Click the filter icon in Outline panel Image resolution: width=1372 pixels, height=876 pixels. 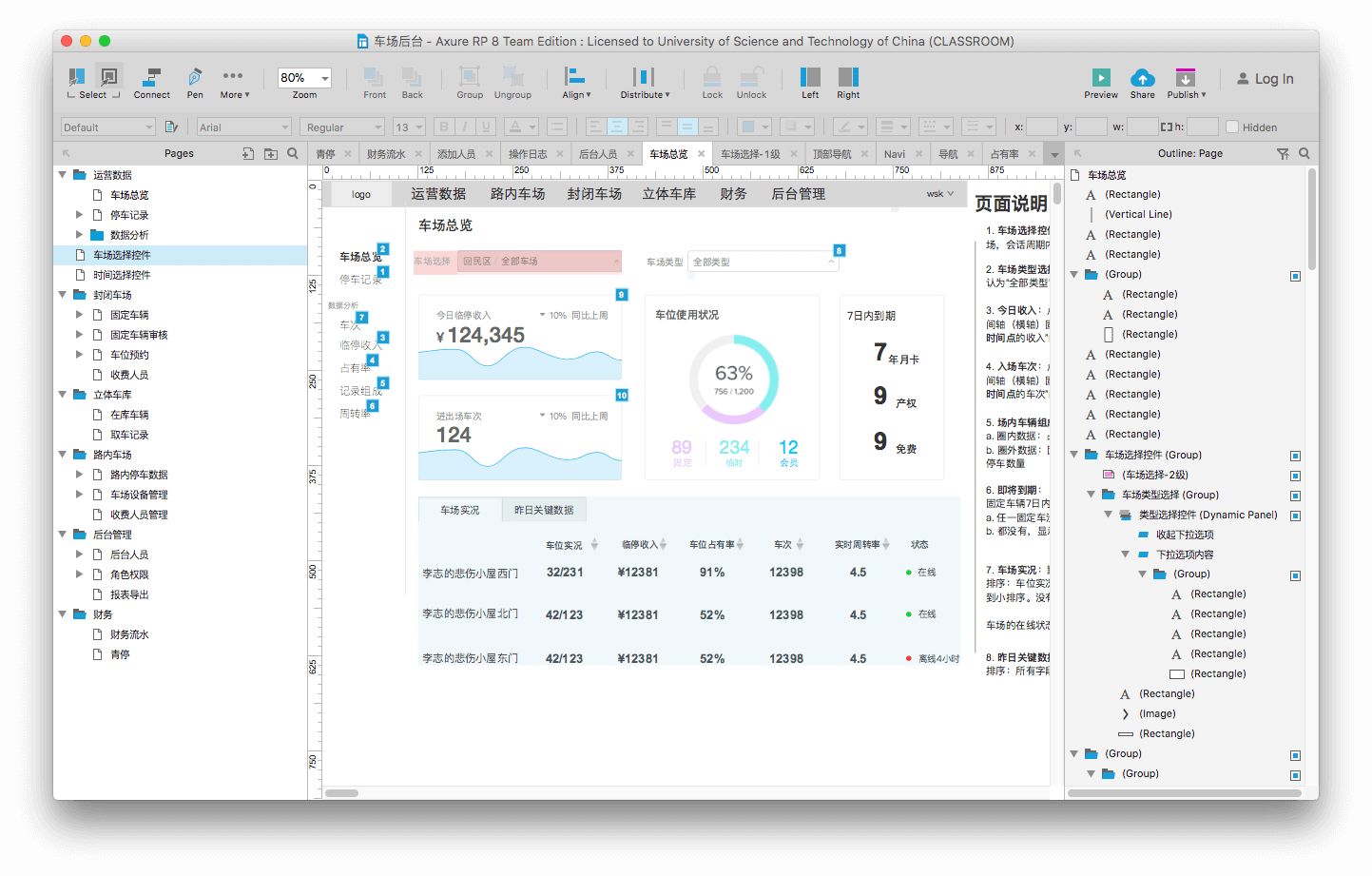(1283, 153)
